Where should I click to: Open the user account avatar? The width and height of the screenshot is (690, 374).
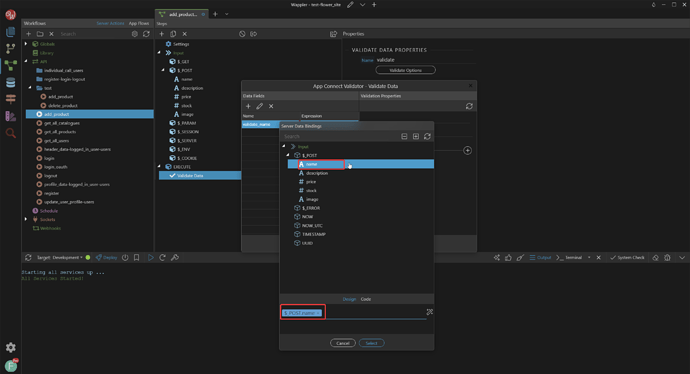point(11,366)
